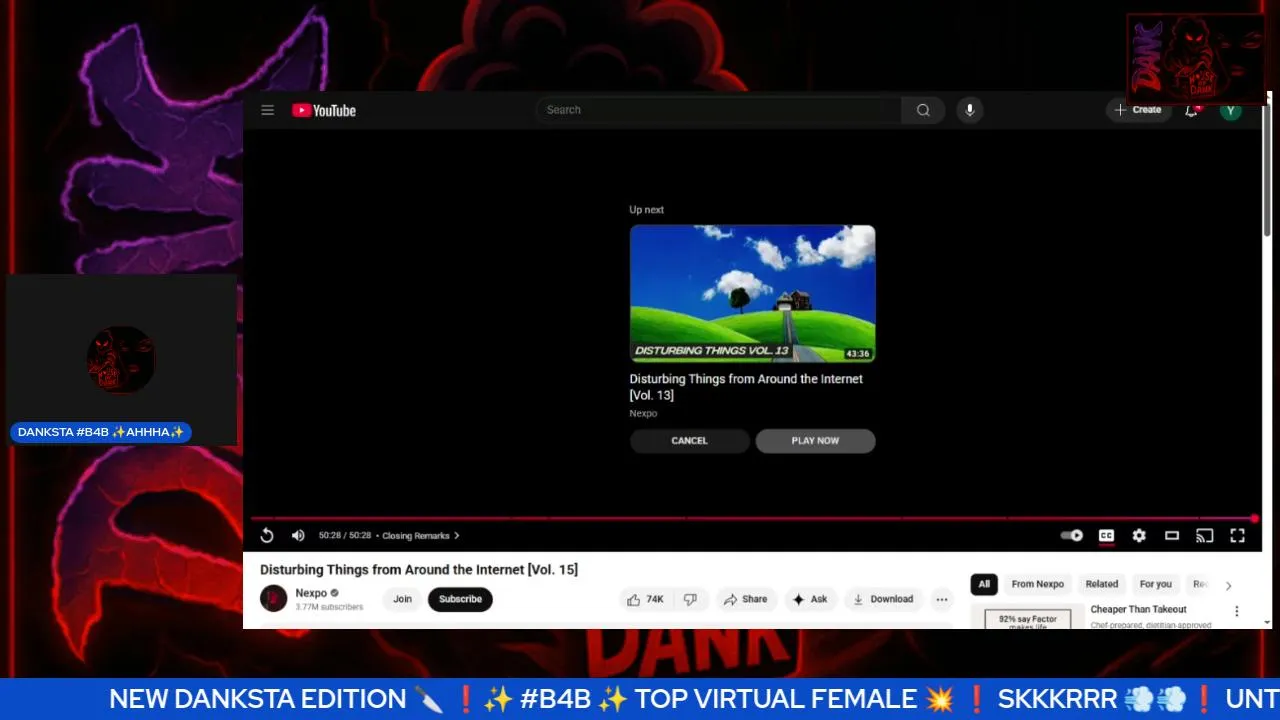This screenshot has height=720, width=1280.
Task: Select the From Nexpo filter chip
Action: coord(1037,584)
